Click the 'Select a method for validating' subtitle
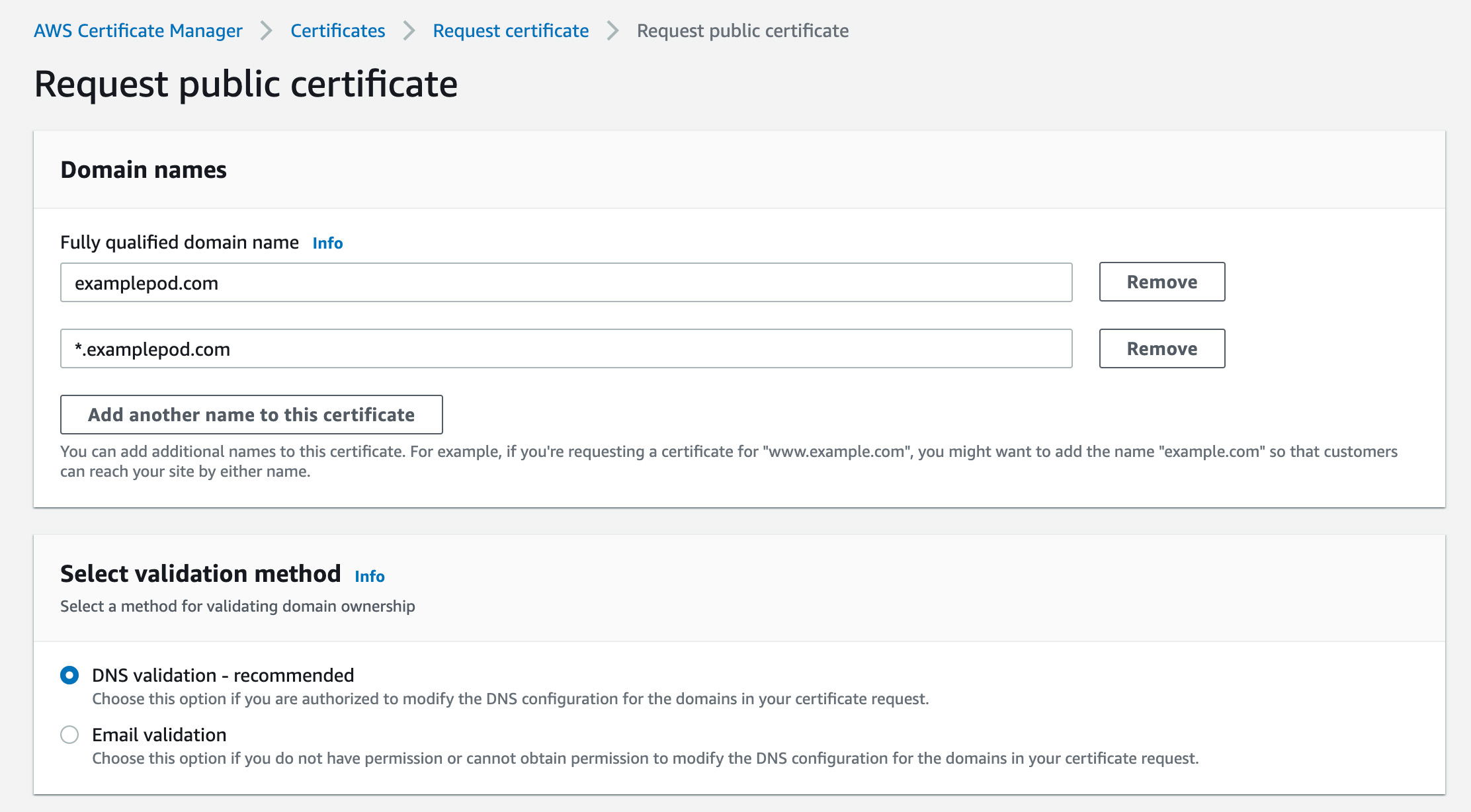 click(237, 606)
